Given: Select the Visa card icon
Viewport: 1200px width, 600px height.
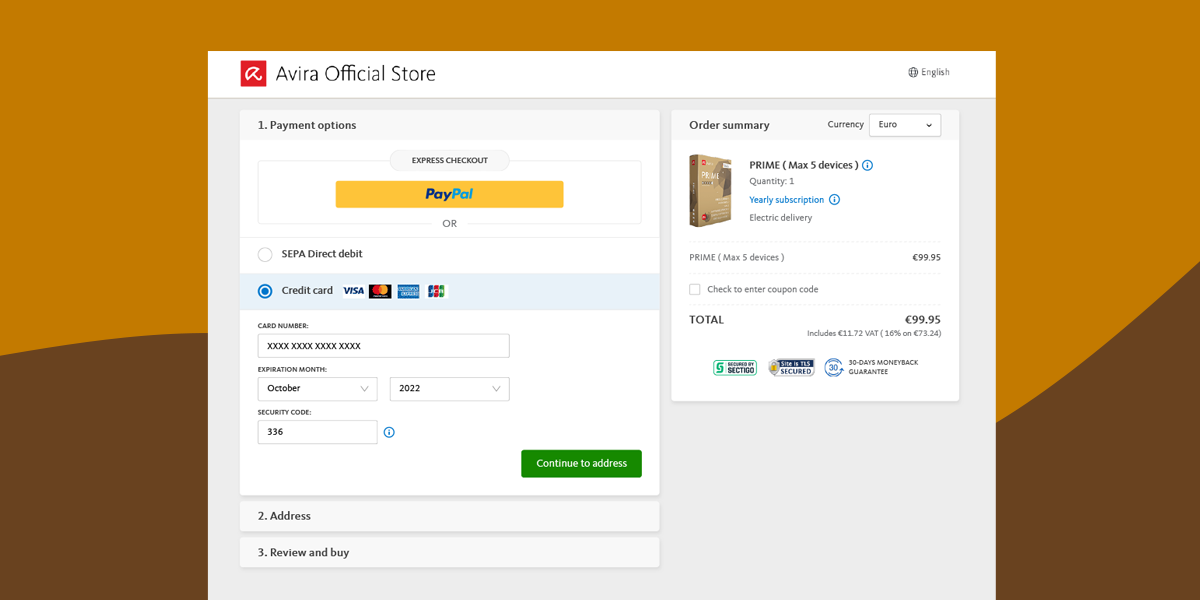Looking at the screenshot, I should pos(353,290).
